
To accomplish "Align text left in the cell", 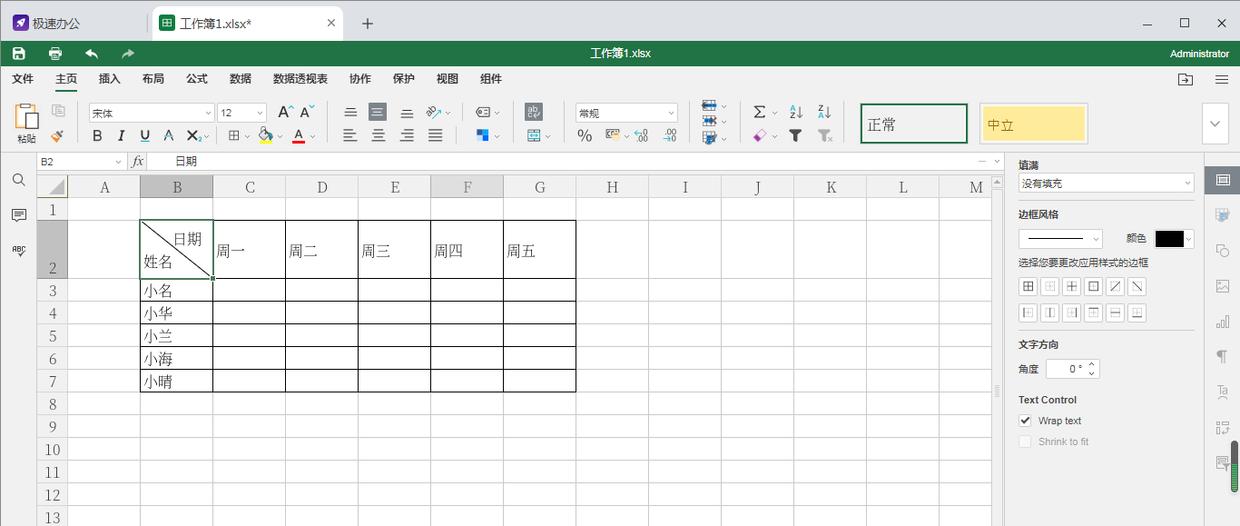I will coord(350,135).
